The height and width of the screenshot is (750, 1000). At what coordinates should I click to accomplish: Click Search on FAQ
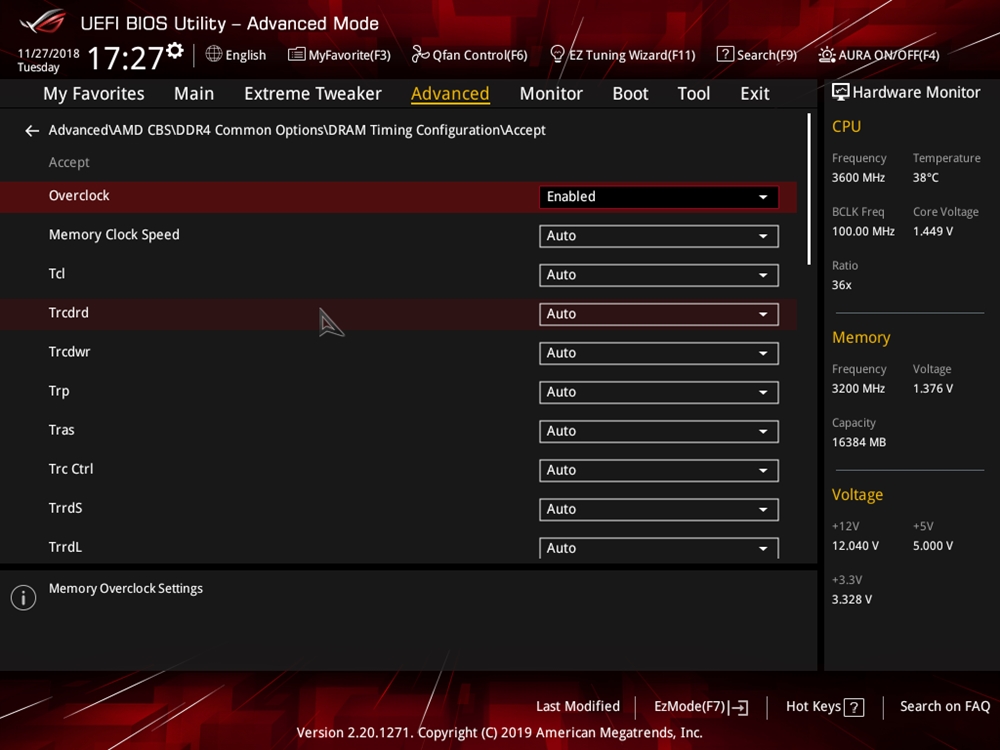[x=945, y=707]
